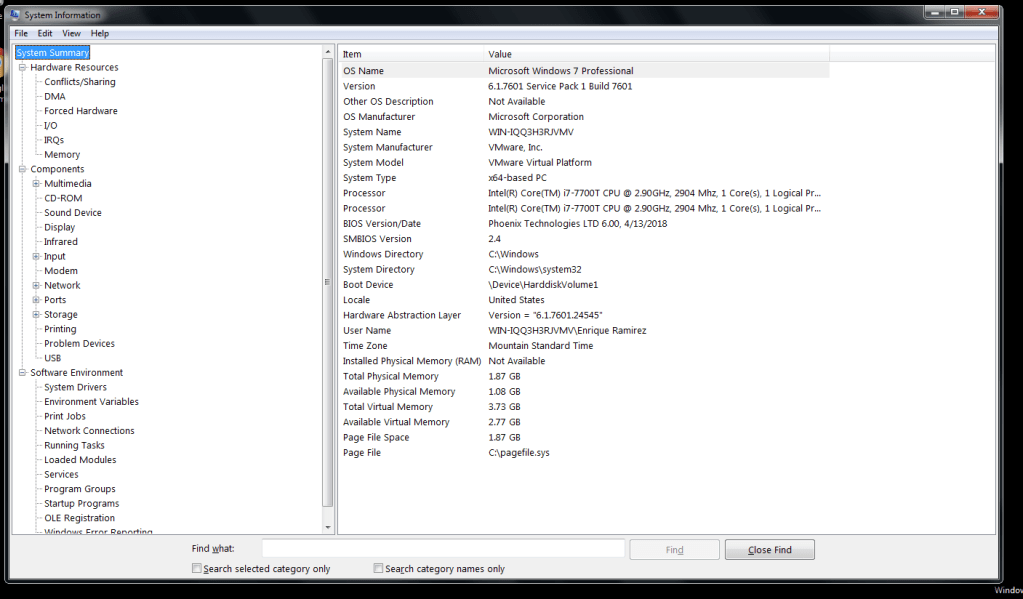
Task: Open the File menu
Action: point(21,33)
